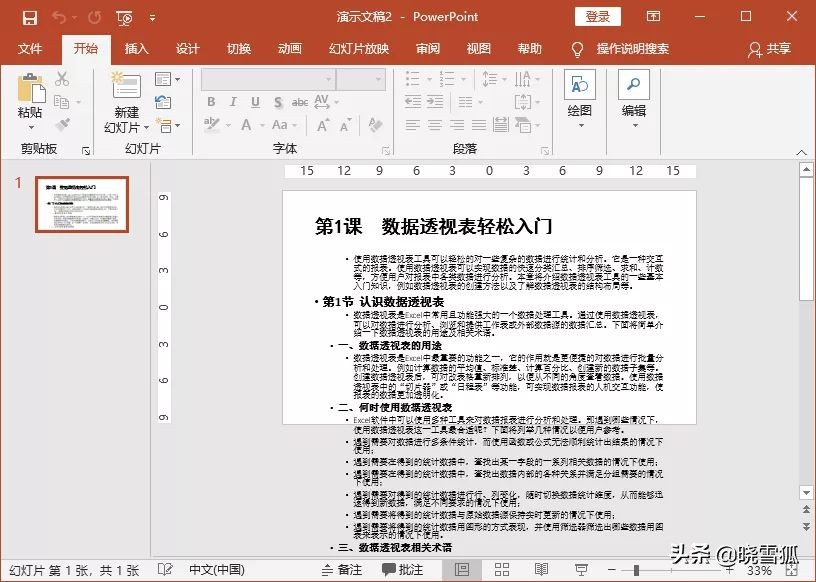Switch to Slide Sorter view

tap(500, 568)
